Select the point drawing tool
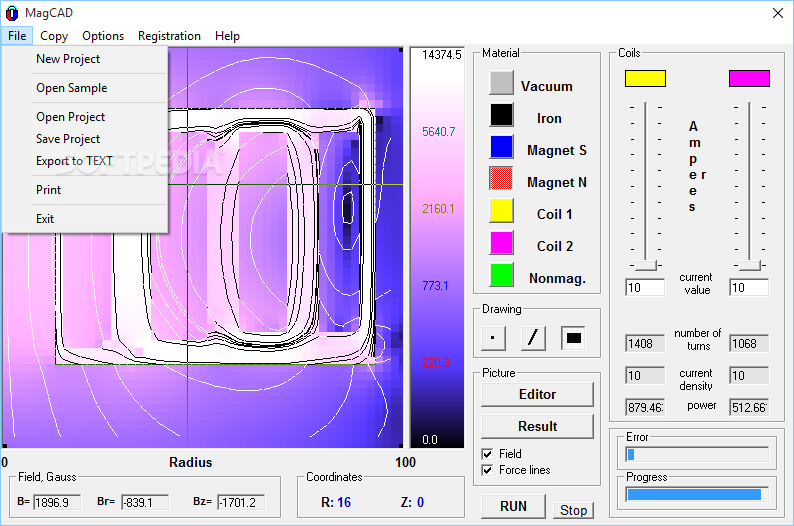Screen dimensions: 794x526 (x=493, y=338)
